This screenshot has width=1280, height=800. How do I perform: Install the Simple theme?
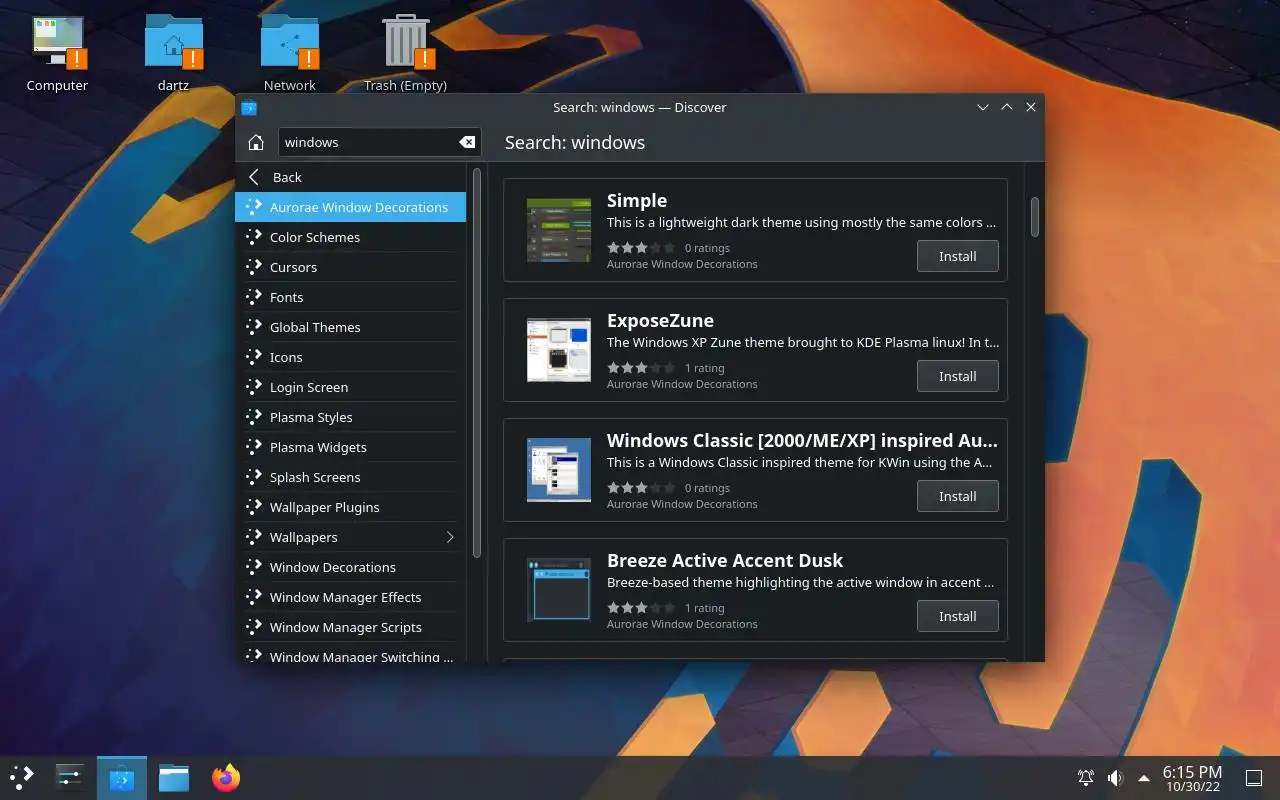[x=957, y=256]
